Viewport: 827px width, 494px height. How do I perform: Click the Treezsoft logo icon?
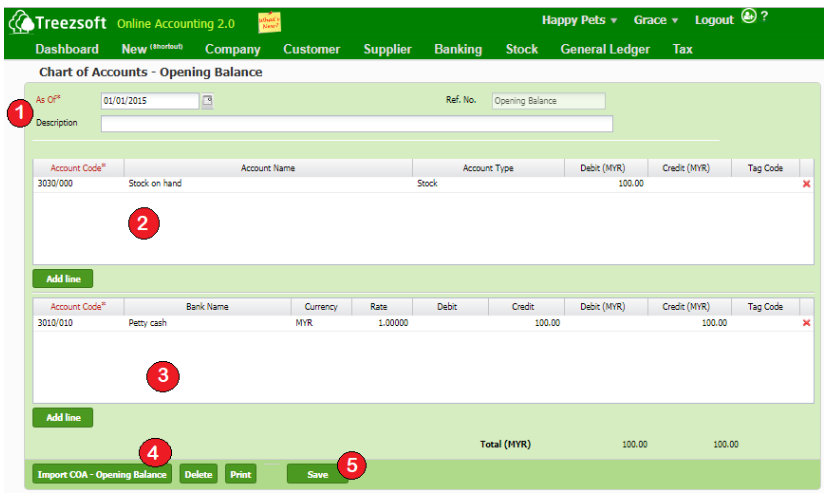pos(20,21)
